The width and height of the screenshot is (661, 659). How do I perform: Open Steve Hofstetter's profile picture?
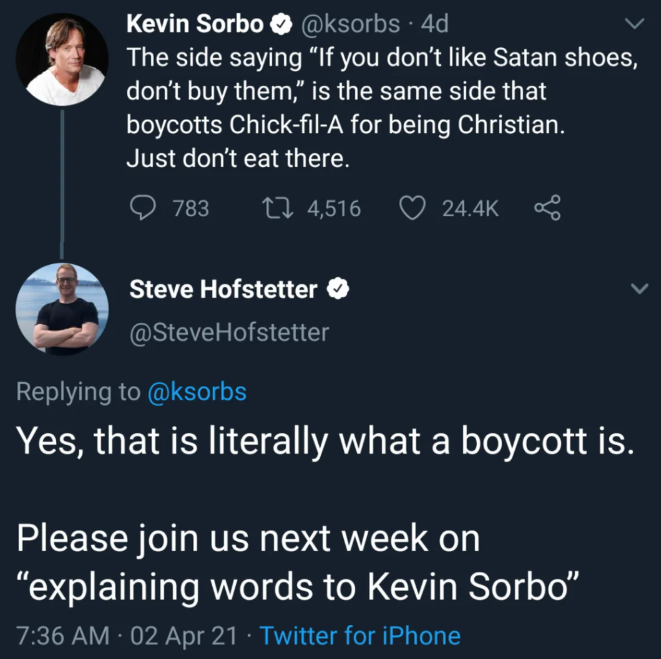click(63, 309)
